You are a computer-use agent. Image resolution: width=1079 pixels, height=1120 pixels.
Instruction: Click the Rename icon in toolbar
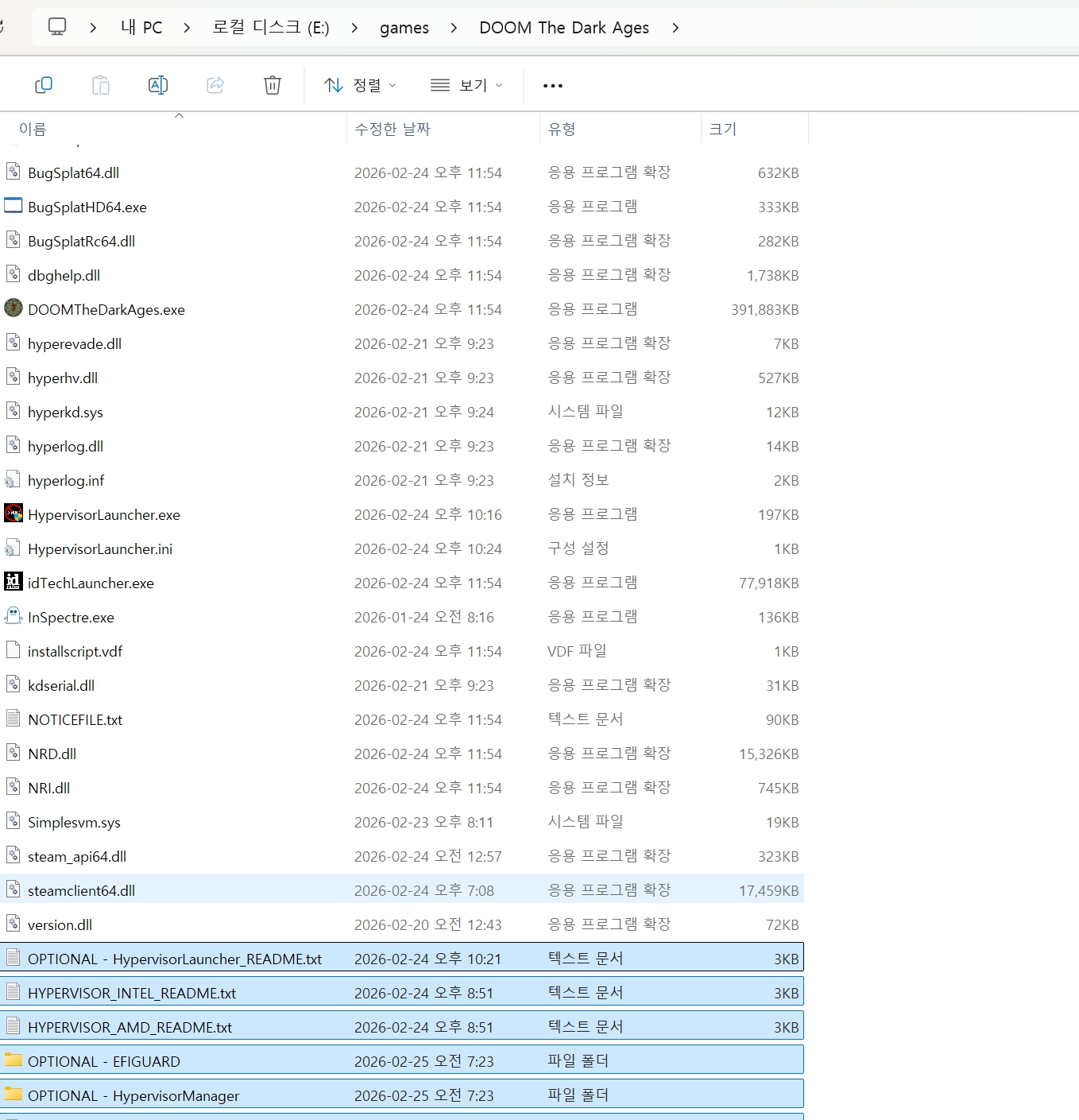(158, 85)
